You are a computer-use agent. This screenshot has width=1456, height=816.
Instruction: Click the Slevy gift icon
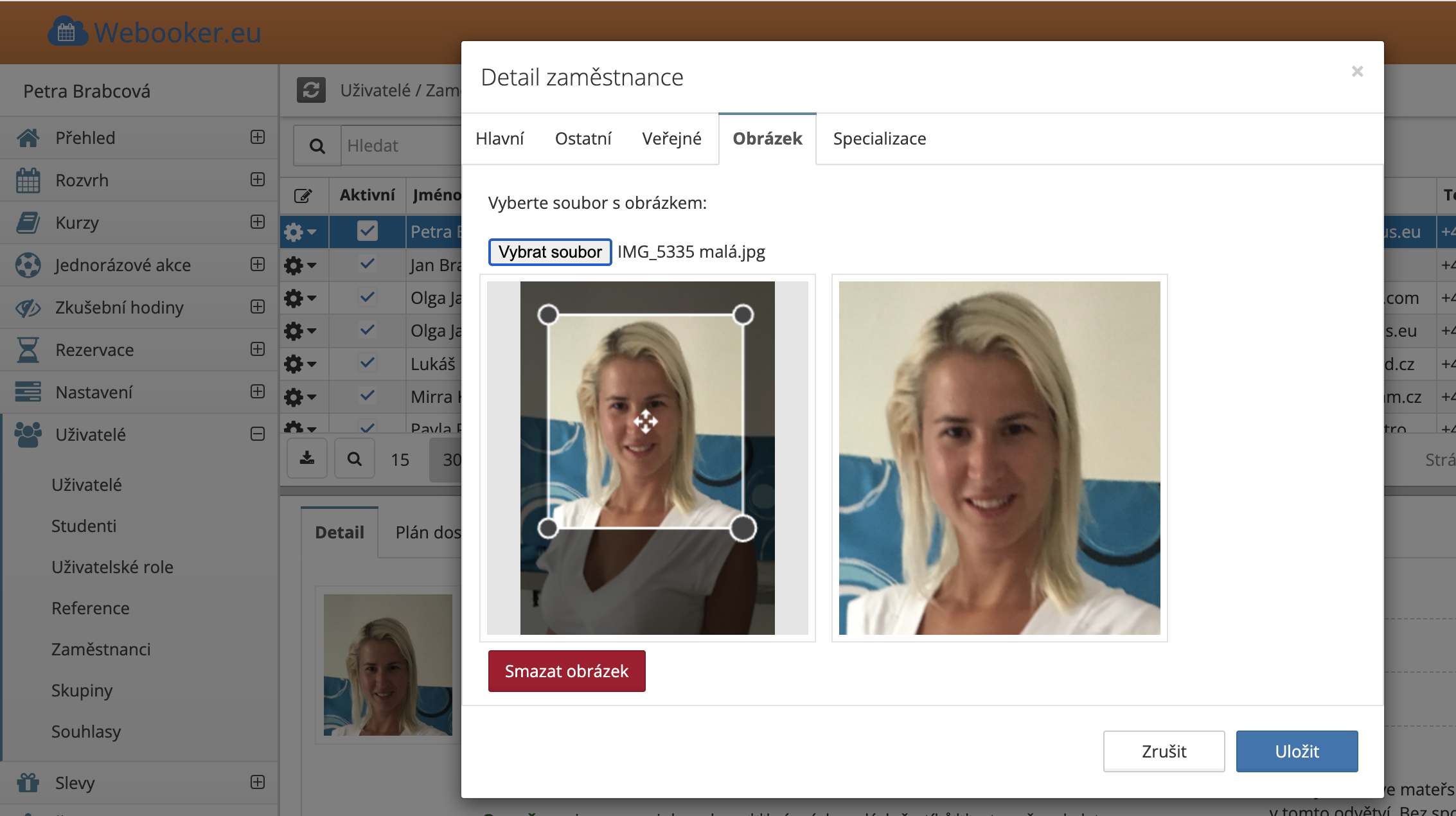click(x=28, y=783)
